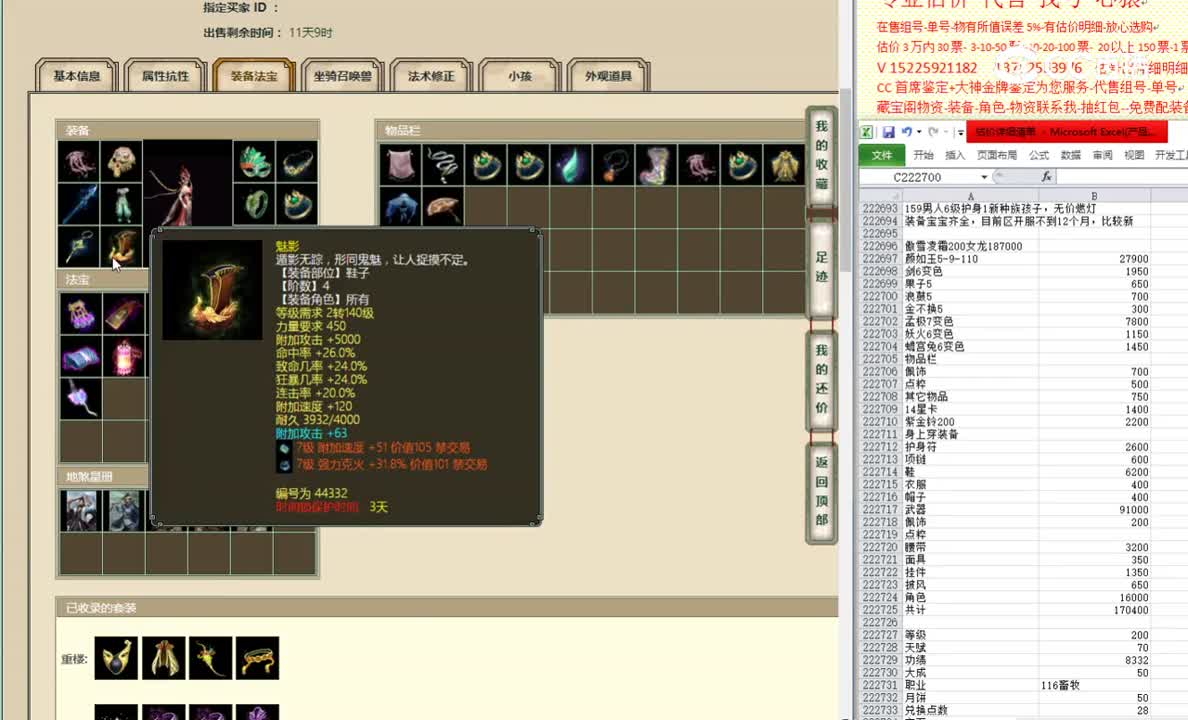Switch to the 外观道具 tab
Viewport: 1188px width, 720px height.
pos(608,76)
